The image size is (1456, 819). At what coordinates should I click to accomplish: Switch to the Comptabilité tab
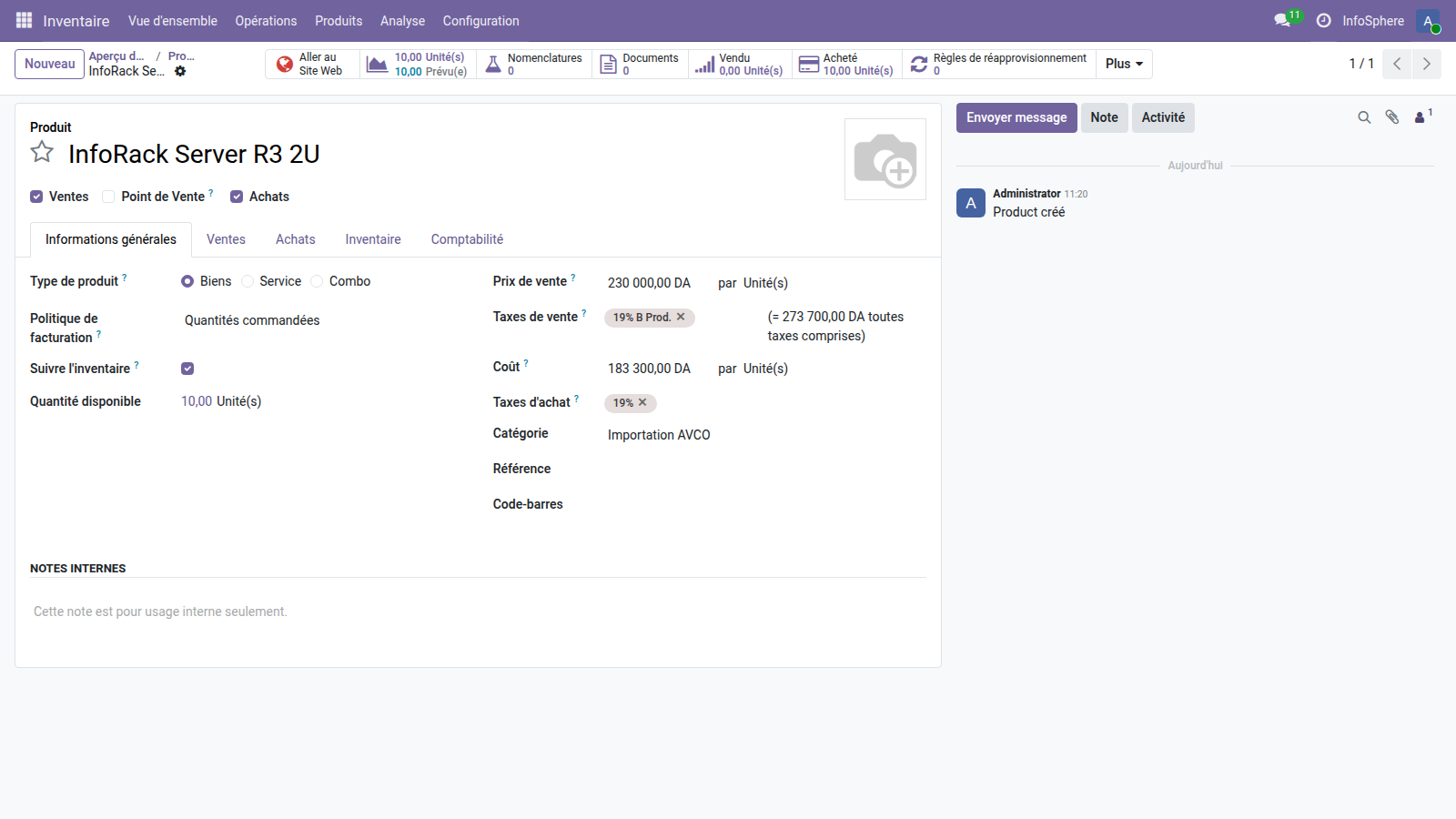point(467,239)
